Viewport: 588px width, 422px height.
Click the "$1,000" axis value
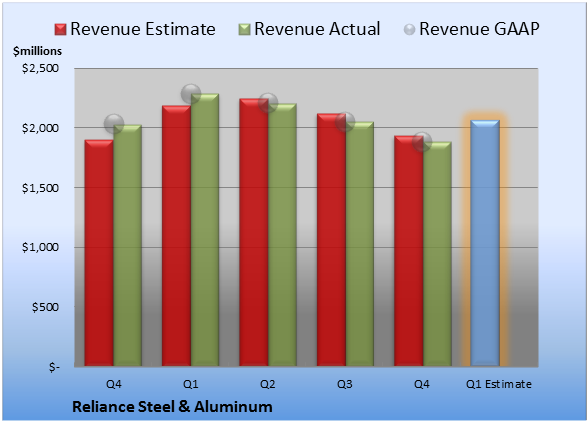(40, 247)
